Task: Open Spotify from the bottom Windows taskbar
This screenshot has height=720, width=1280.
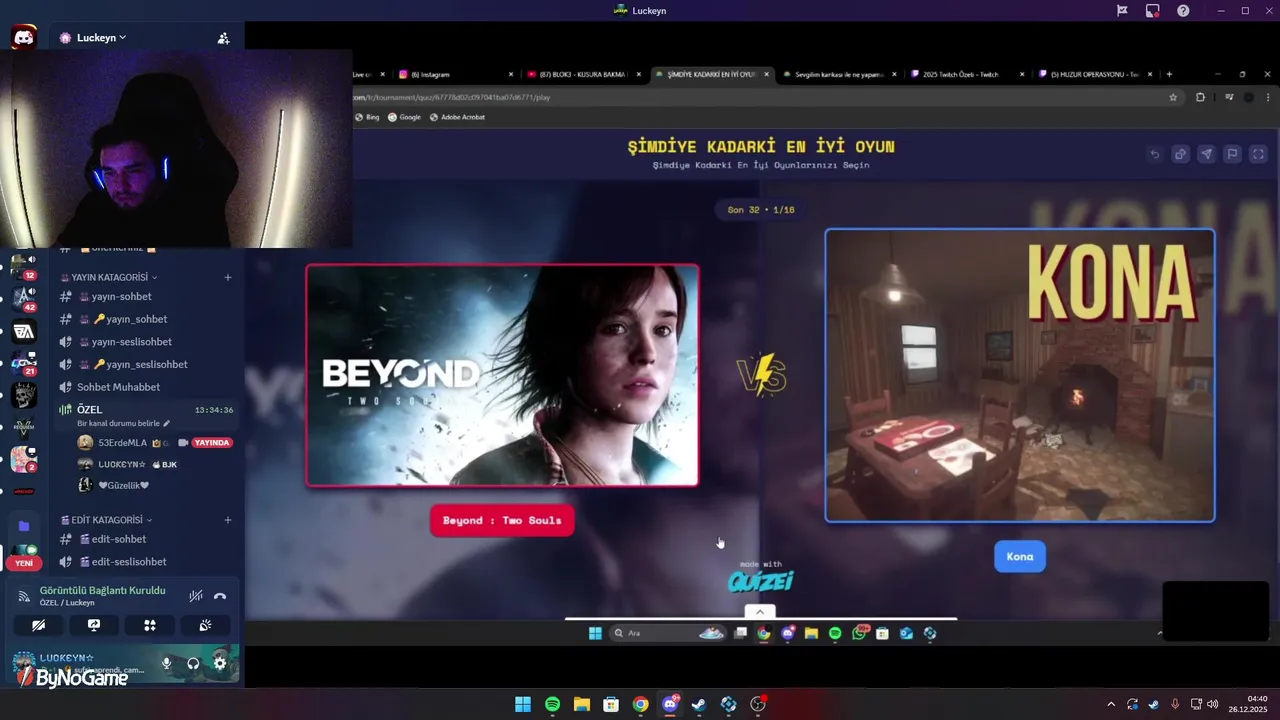Action: coord(552,704)
